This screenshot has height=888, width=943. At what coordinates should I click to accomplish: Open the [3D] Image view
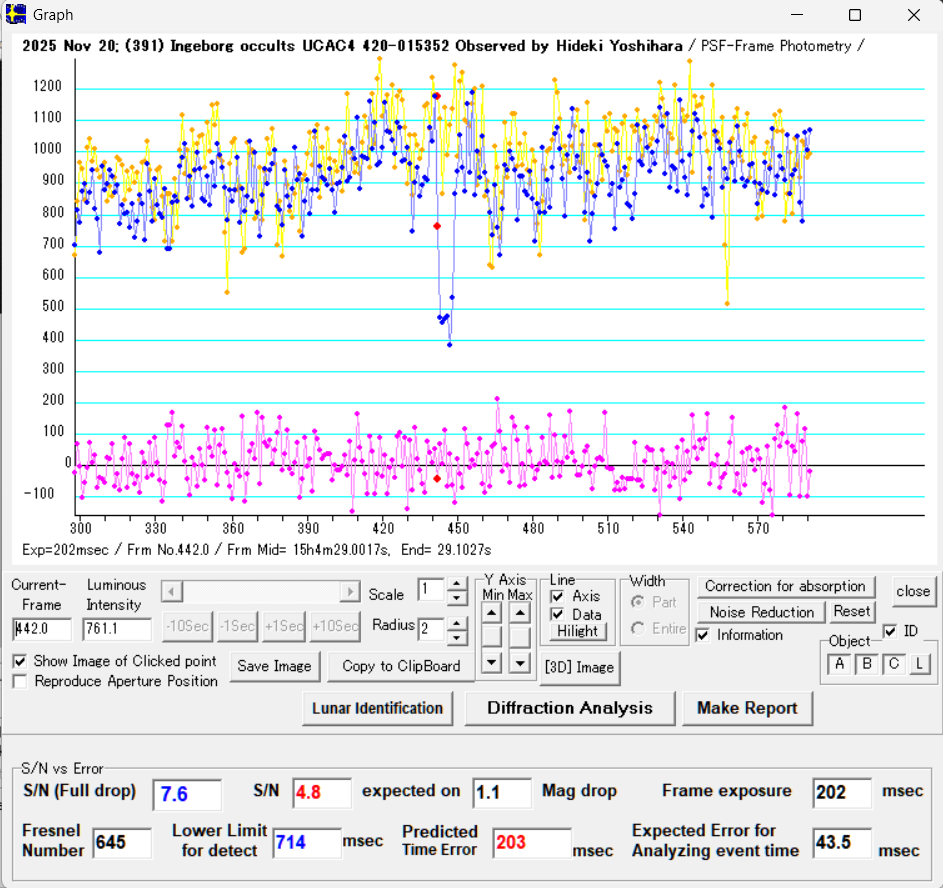click(x=579, y=667)
